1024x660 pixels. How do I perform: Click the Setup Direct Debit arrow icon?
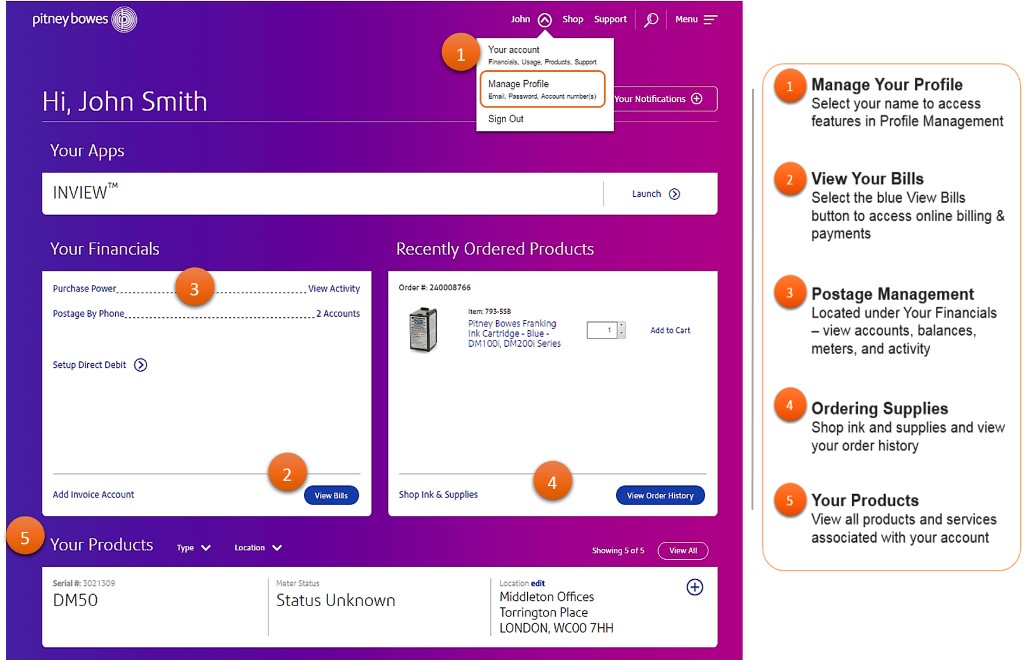(x=141, y=365)
